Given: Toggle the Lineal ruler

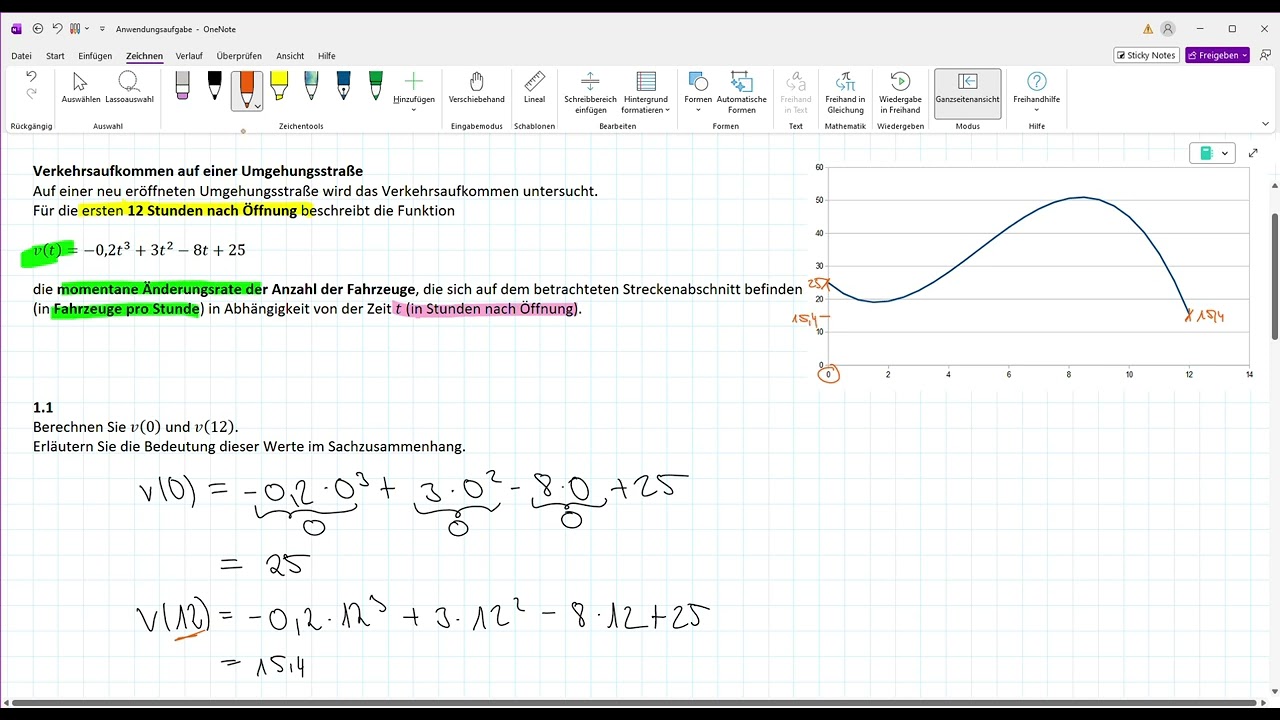Looking at the screenshot, I should [534, 88].
